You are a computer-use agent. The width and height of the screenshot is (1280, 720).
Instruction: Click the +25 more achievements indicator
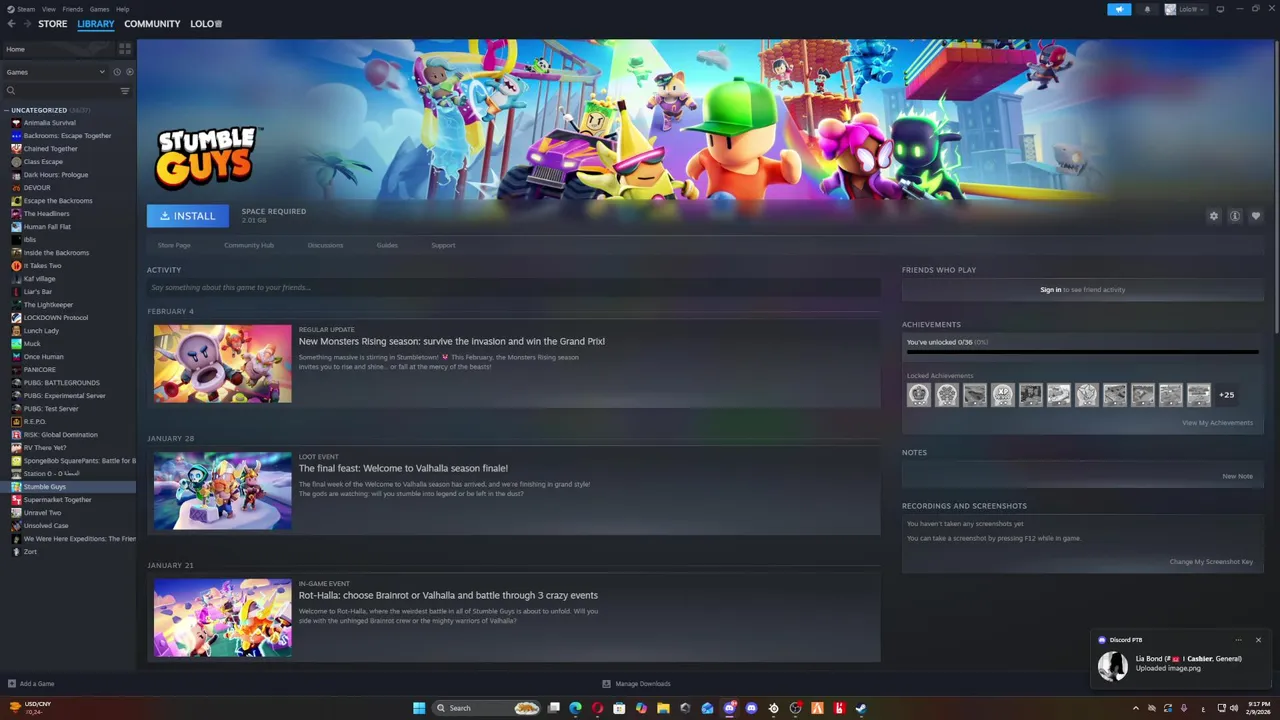[1227, 395]
